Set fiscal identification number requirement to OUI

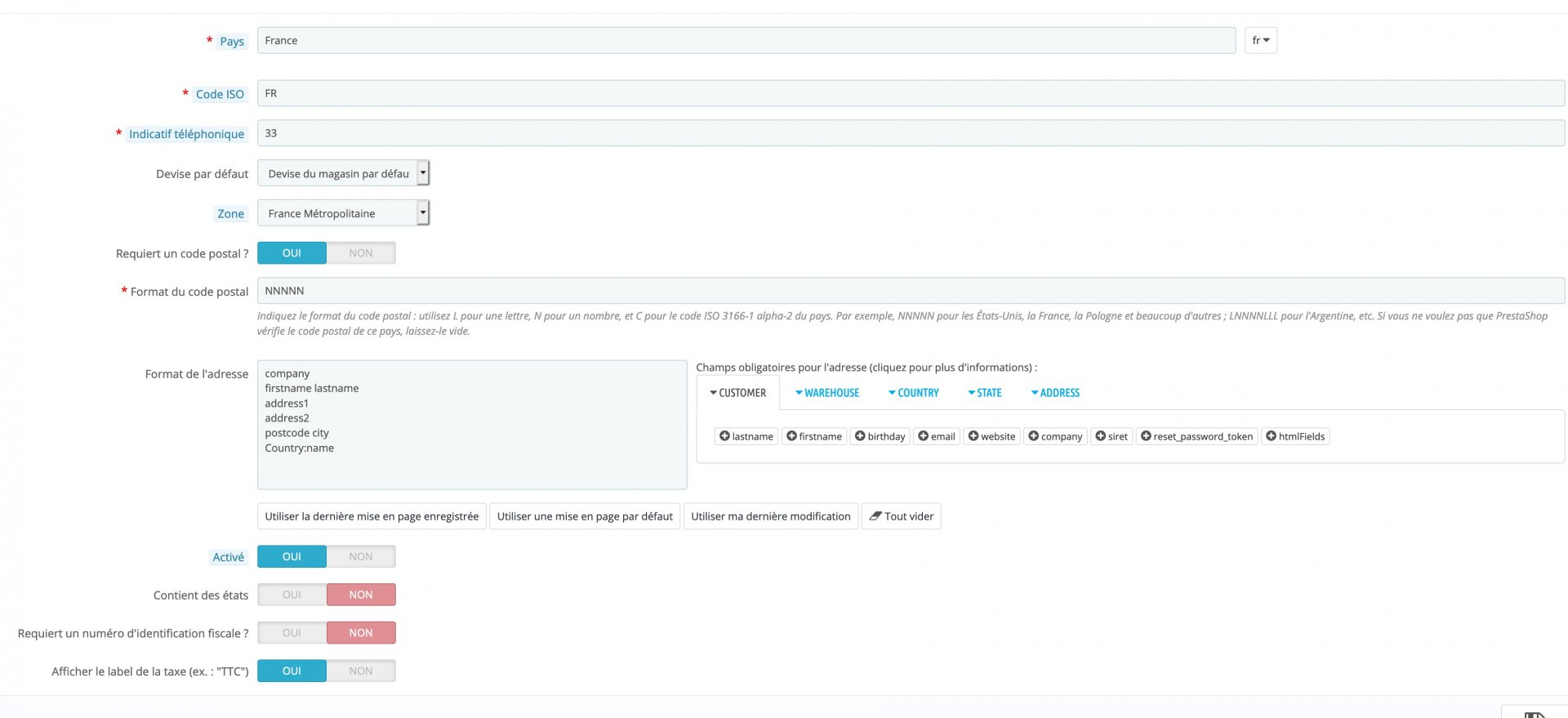[292, 633]
